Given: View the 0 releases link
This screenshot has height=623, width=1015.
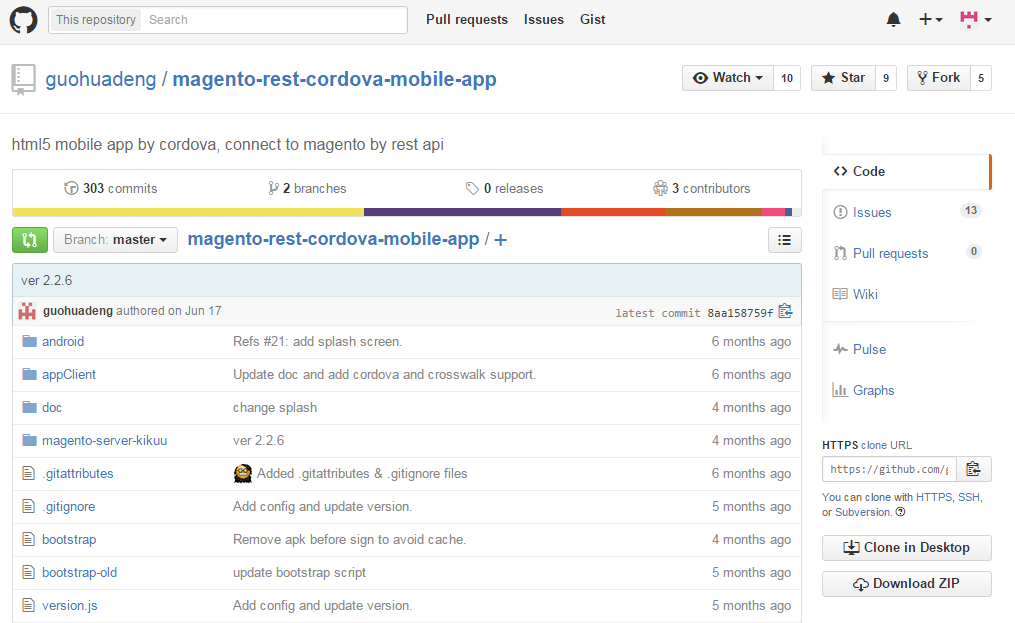Looking at the screenshot, I should pyautogui.click(x=504, y=188).
